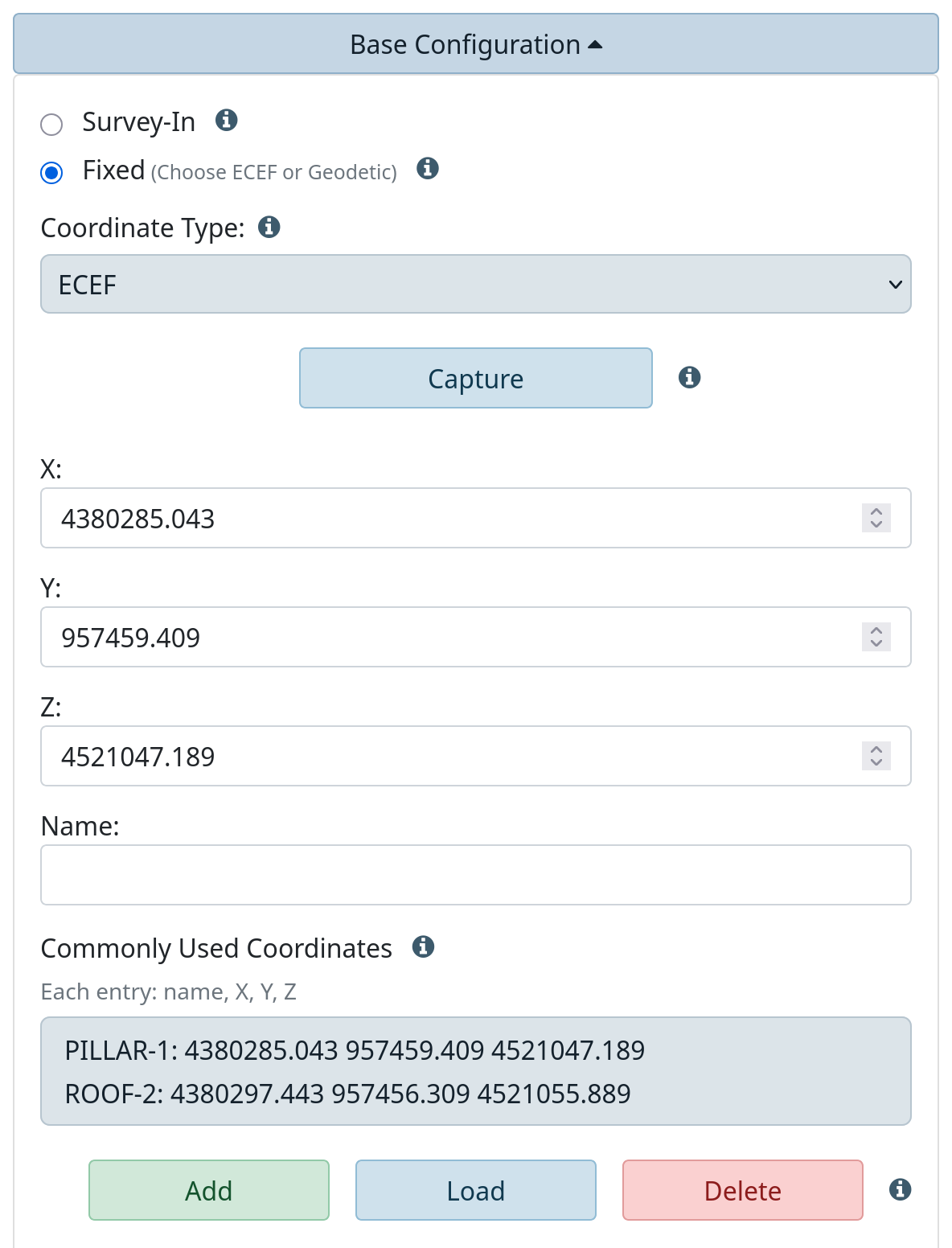Select the Survey-In radio button
The image size is (952, 1248).
tap(51, 125)
